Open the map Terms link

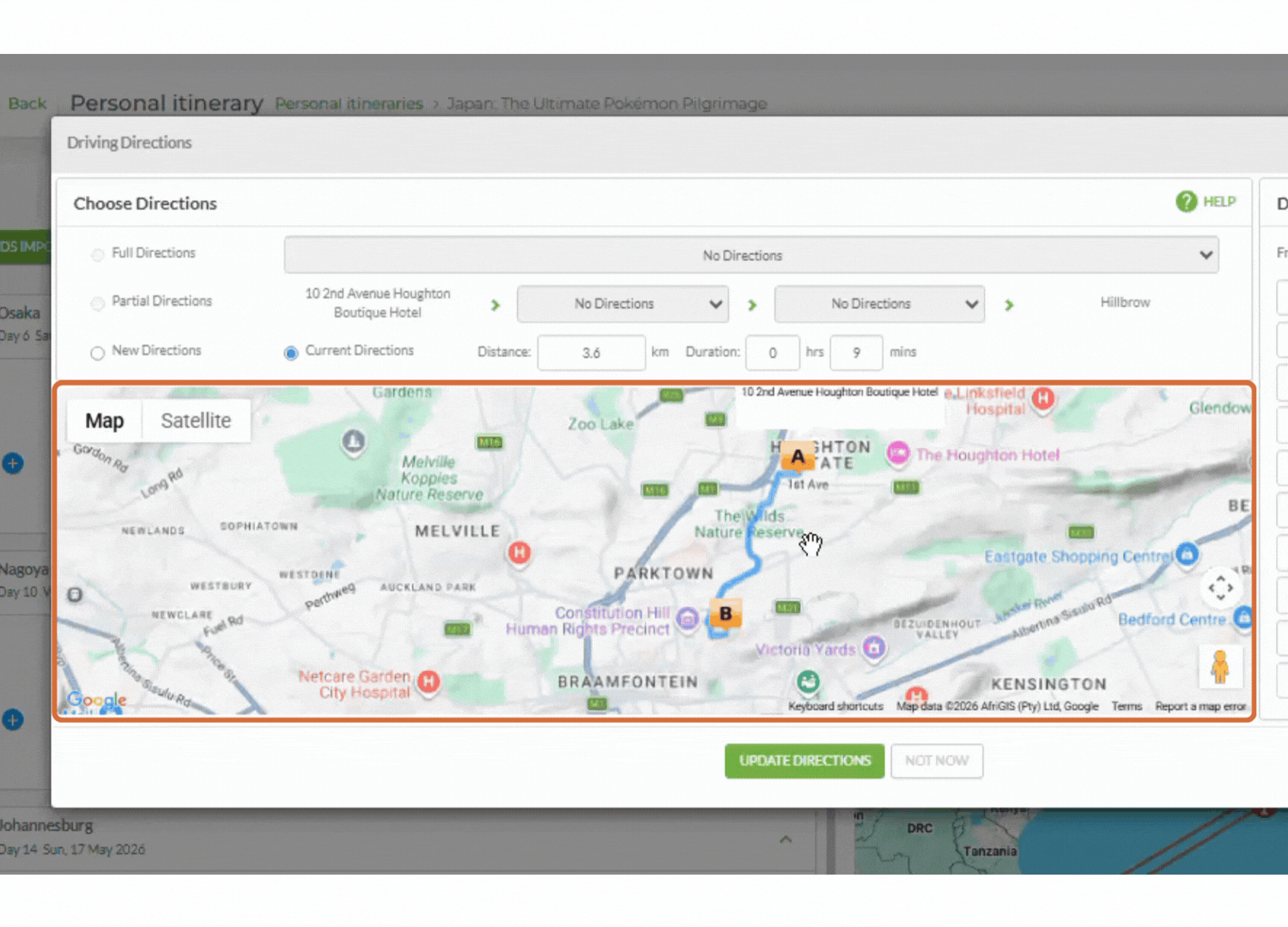tap(1127, 706)
